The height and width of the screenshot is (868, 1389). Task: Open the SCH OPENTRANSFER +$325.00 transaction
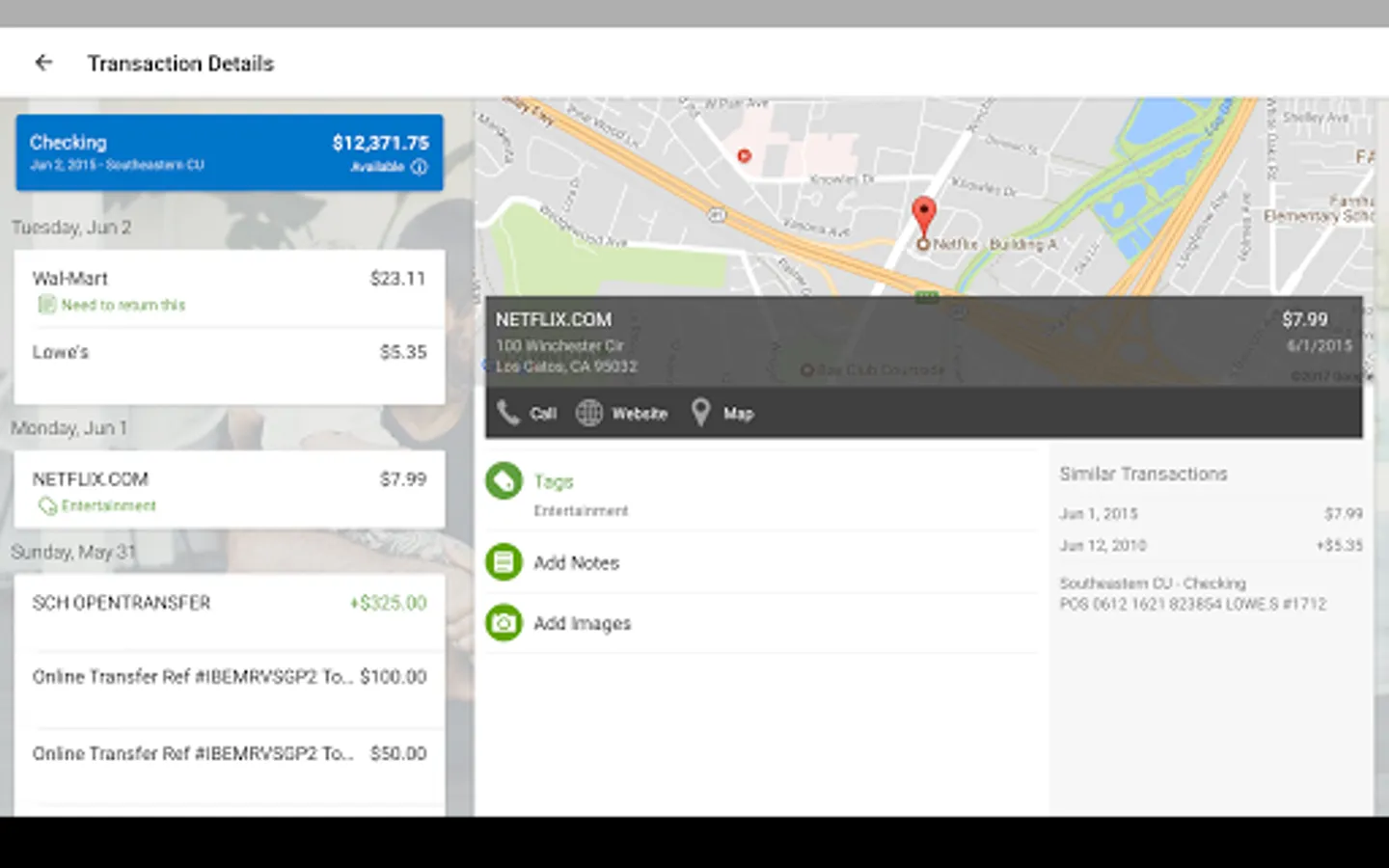coord(230,612)
